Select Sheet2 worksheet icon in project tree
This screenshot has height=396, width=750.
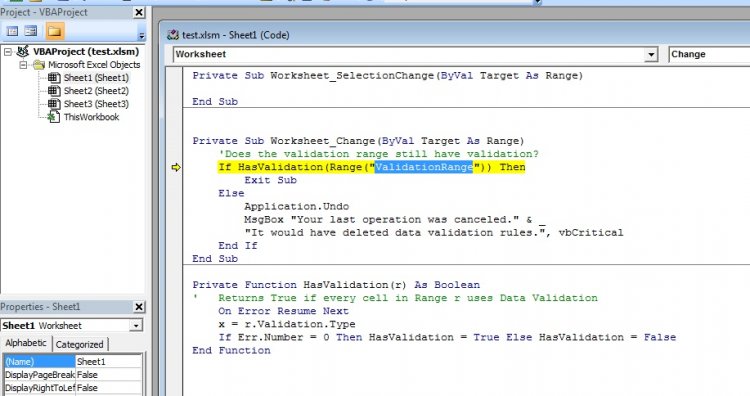pos(54,90)
